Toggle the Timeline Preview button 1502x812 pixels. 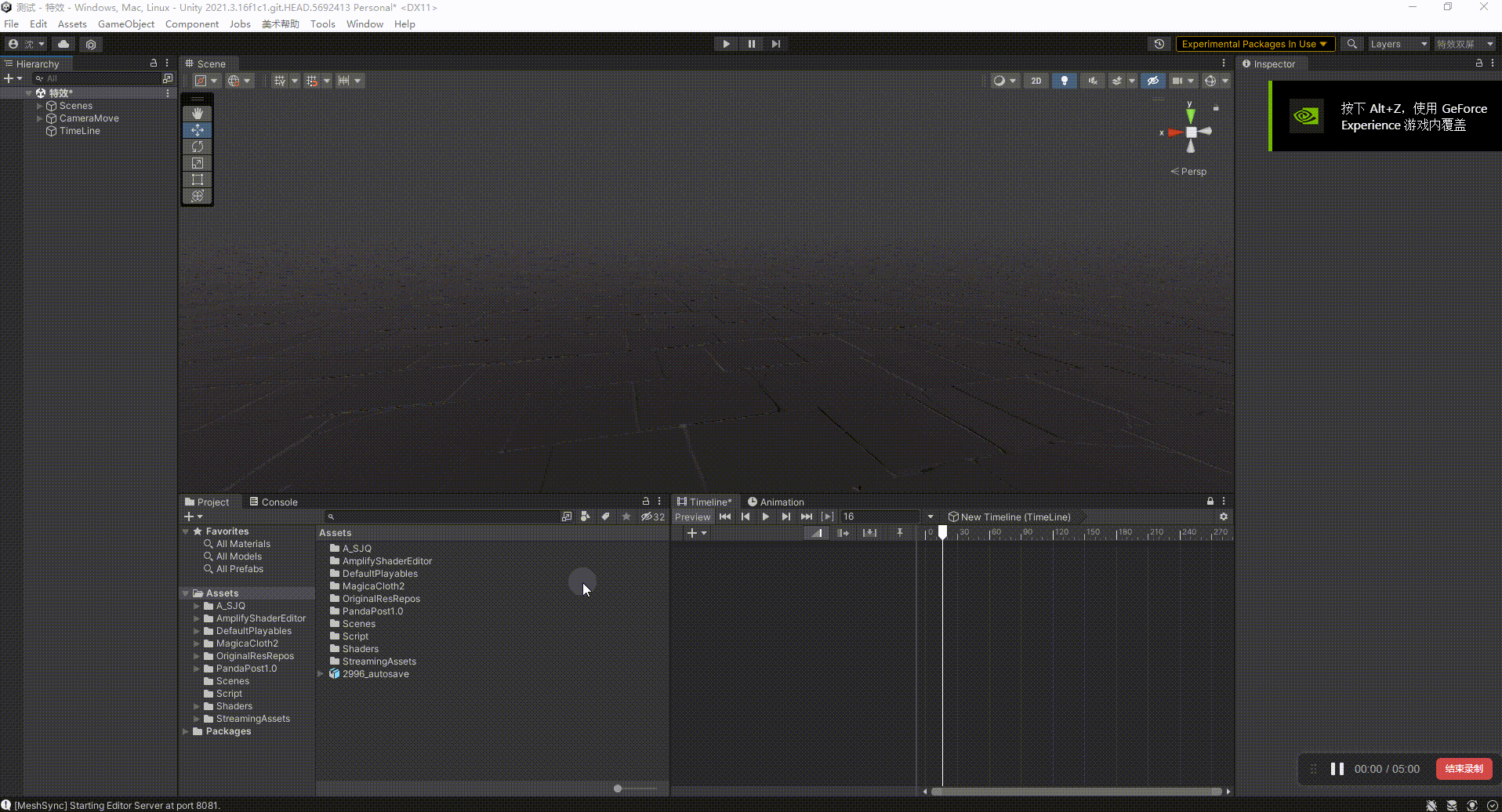[692, 517]
